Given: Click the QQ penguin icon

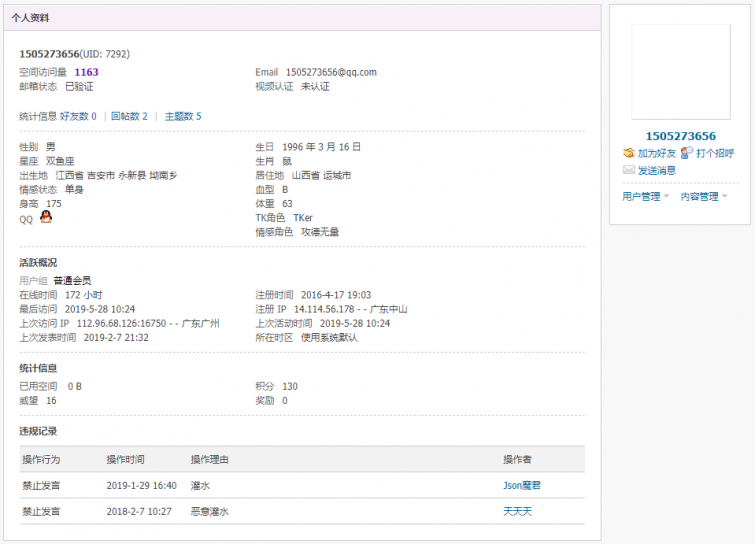Looking at the screenshot, I should click(45, 218).
